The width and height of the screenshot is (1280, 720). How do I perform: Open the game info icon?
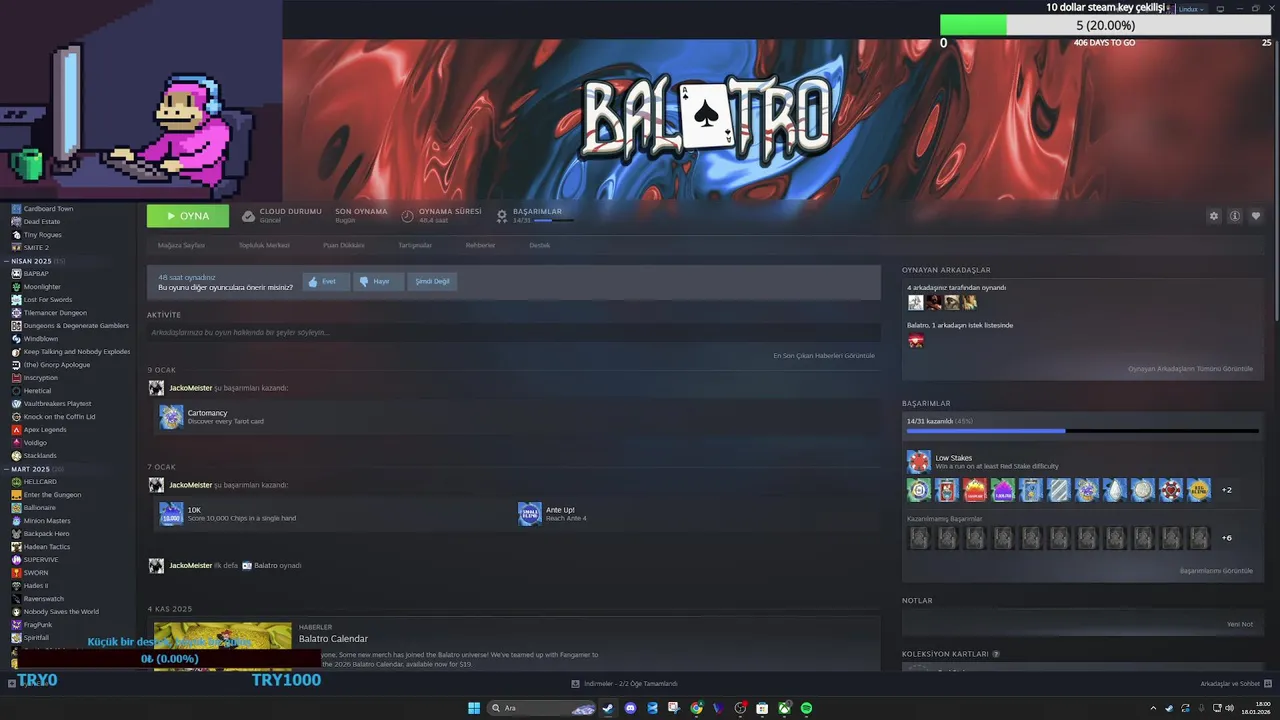click(x=1235, y=216)
